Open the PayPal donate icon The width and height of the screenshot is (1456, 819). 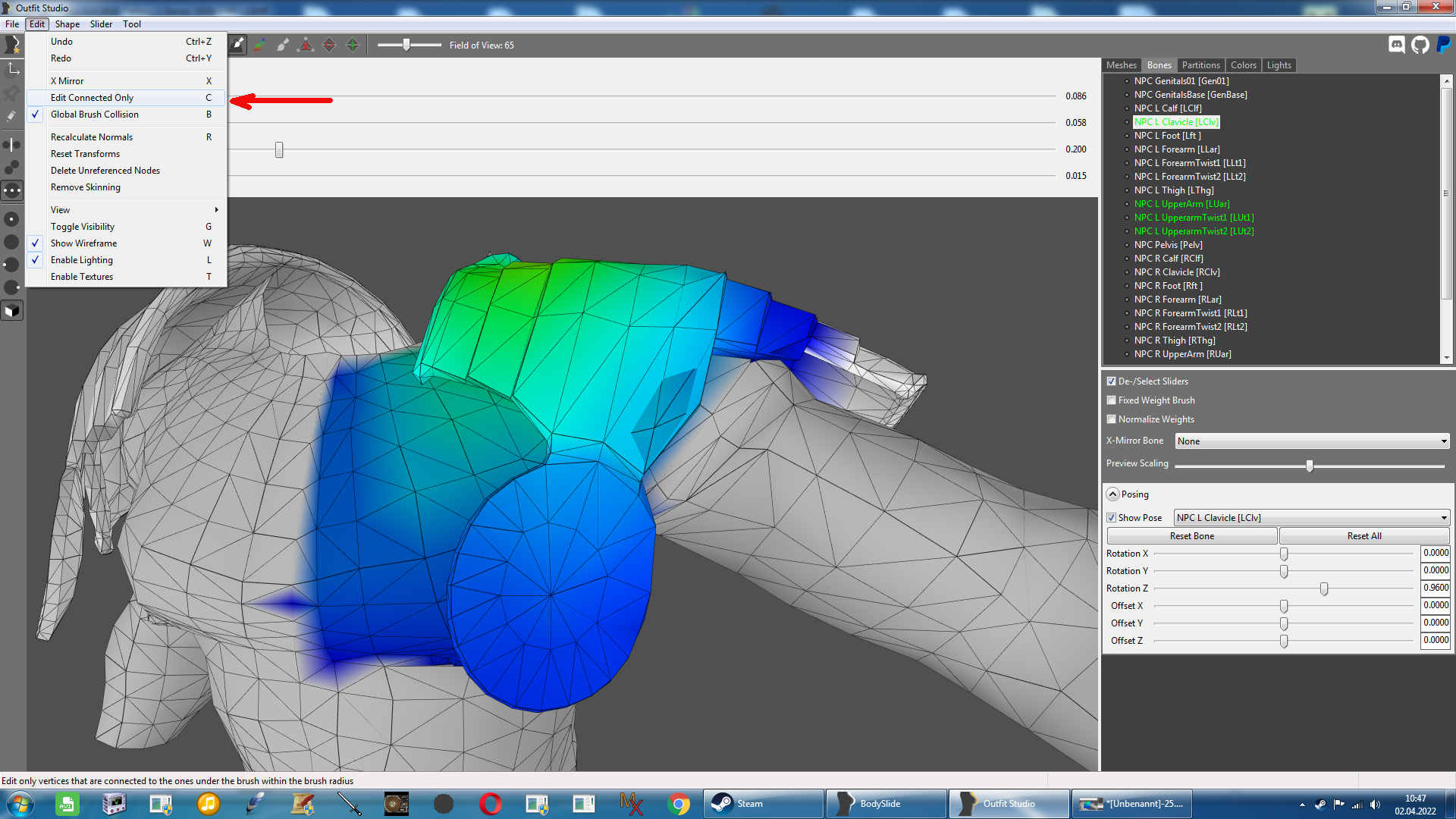pos(1444,45)
